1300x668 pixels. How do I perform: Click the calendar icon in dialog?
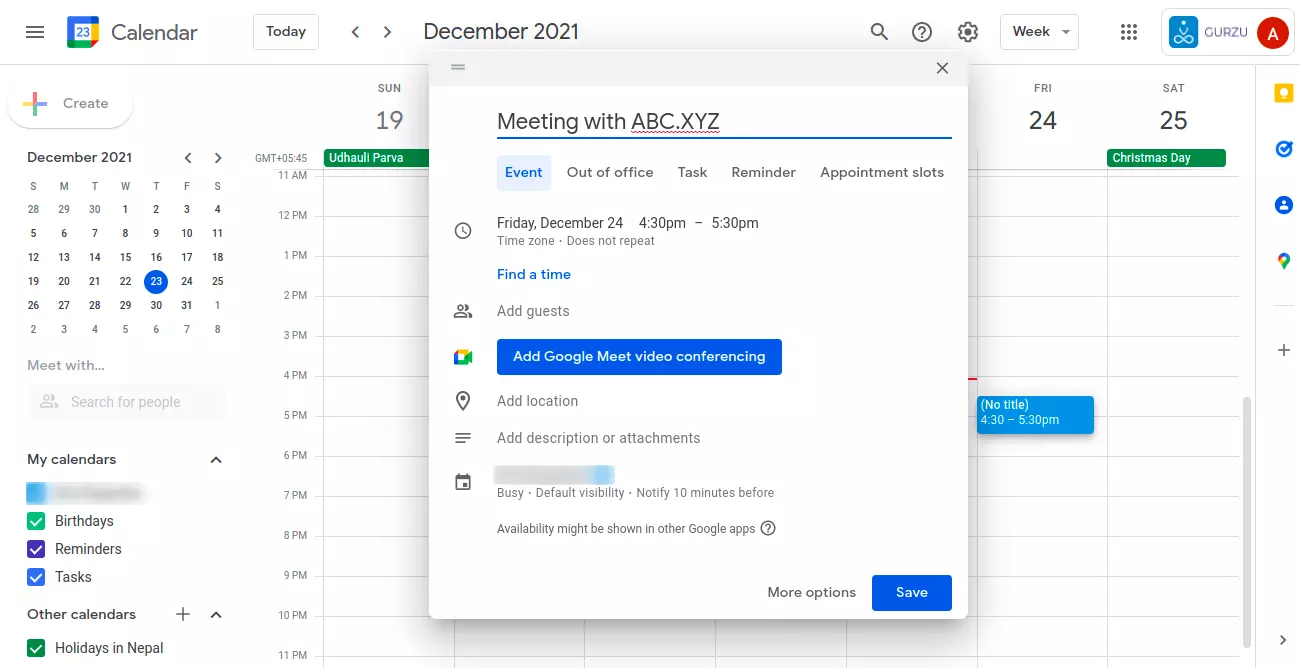coord(463,483)
